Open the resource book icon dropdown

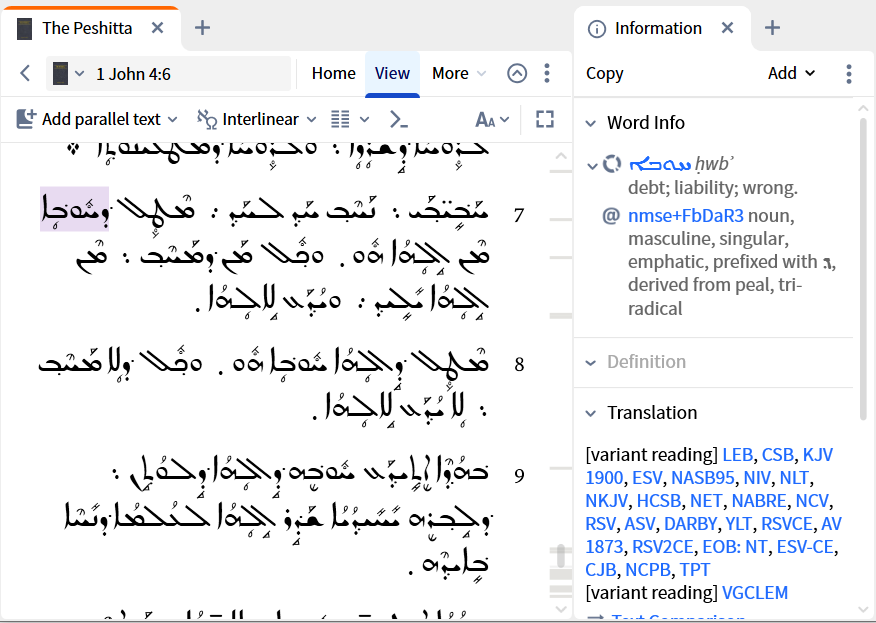(x=68, y=74)
